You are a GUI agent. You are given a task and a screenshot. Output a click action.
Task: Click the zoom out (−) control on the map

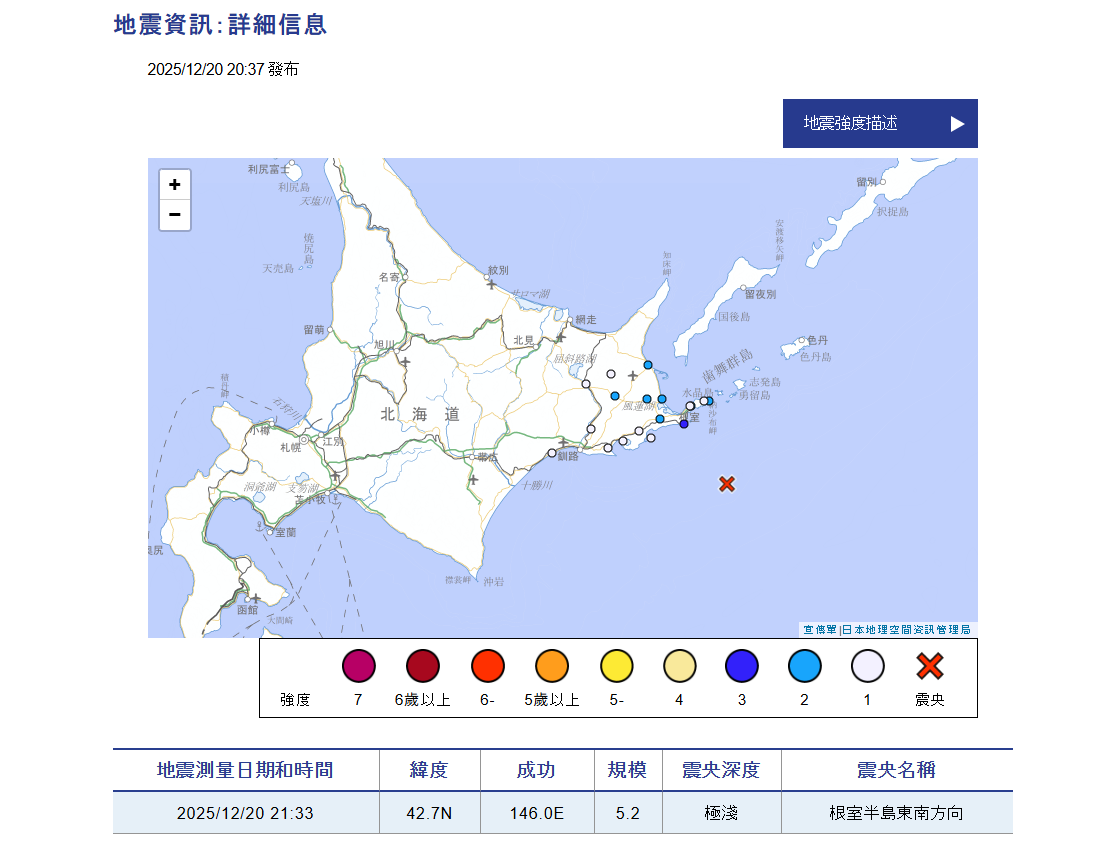[175, 215]
